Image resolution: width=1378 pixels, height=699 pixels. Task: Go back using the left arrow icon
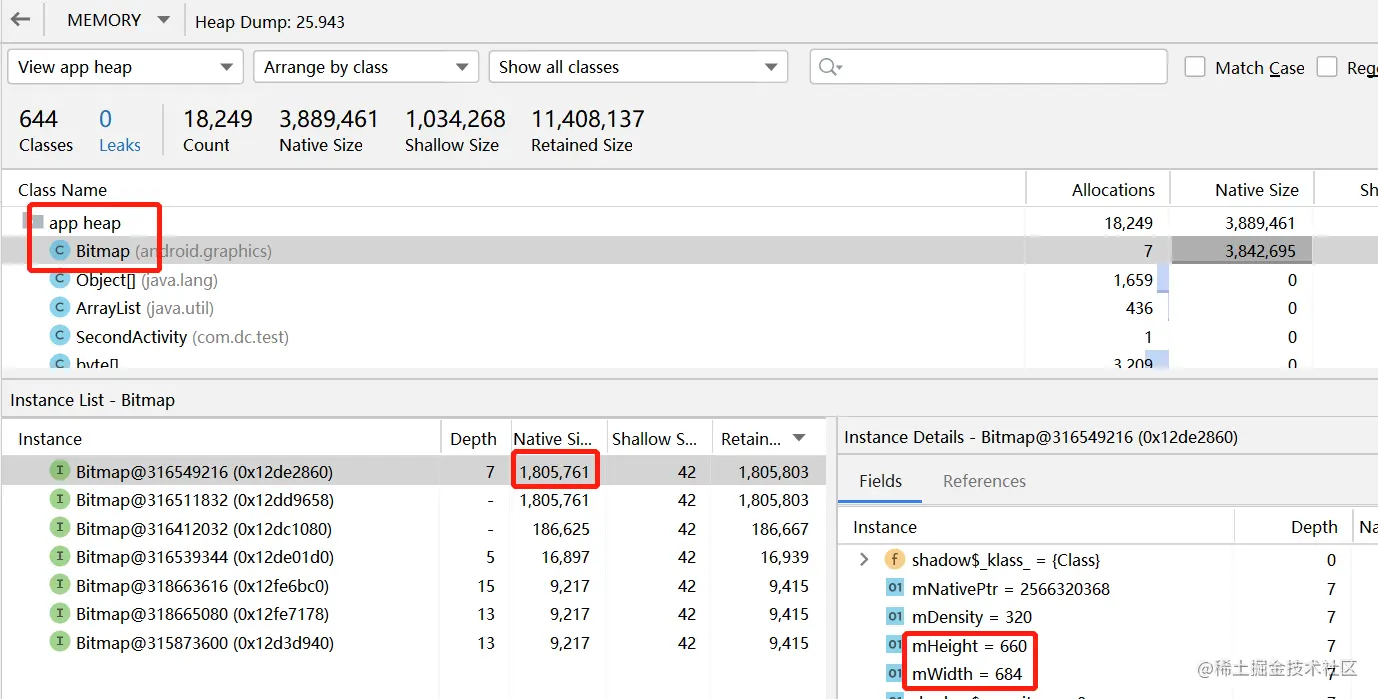point(20,20)
